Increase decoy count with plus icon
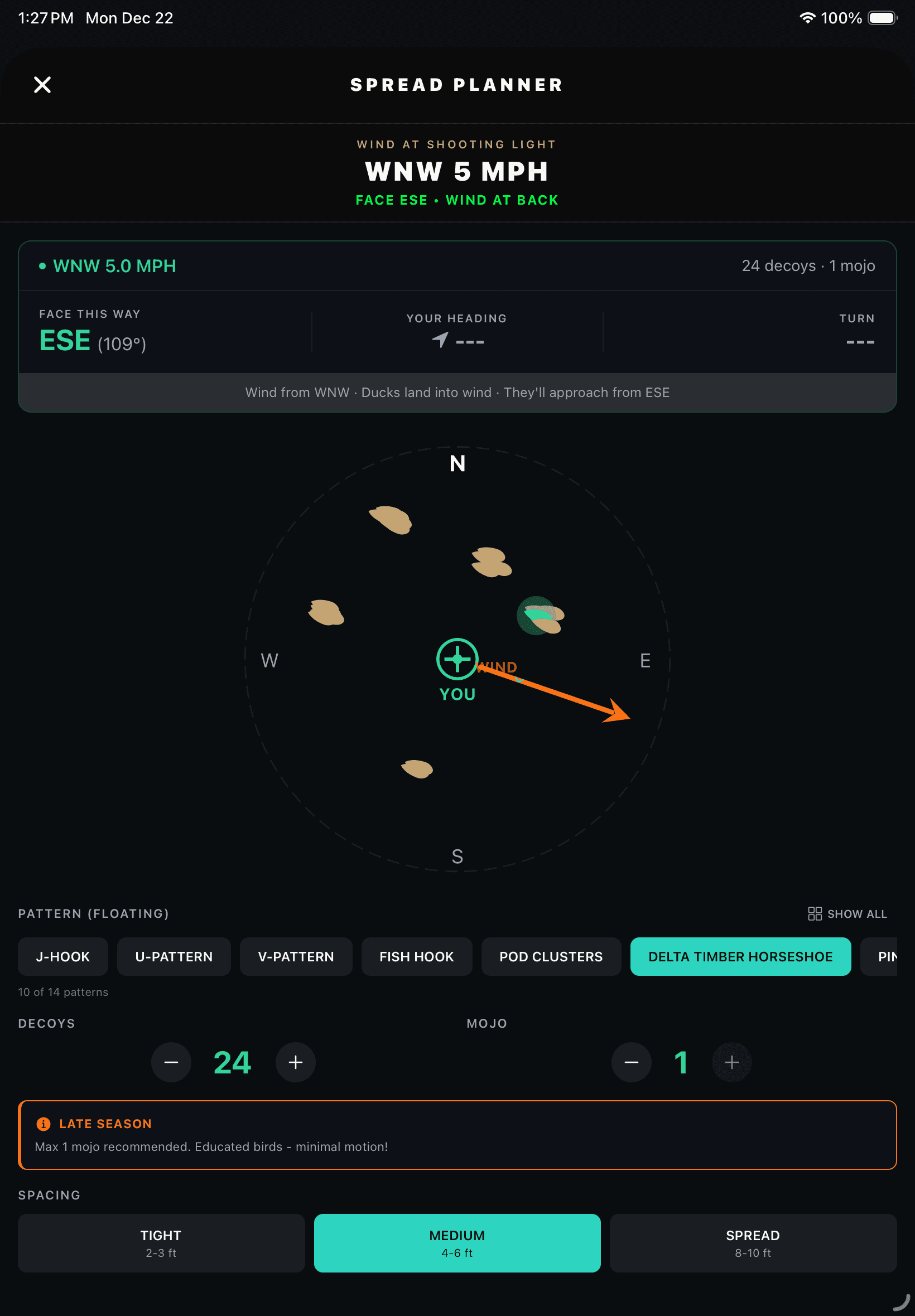915x1316 pixels. pyautogui.click(x=295, y=1062)
